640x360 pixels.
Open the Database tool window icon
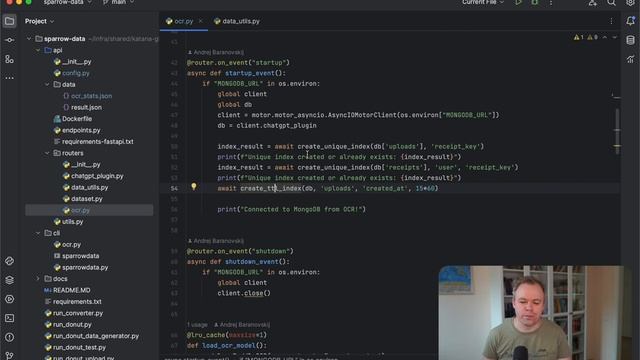[631, 40]
